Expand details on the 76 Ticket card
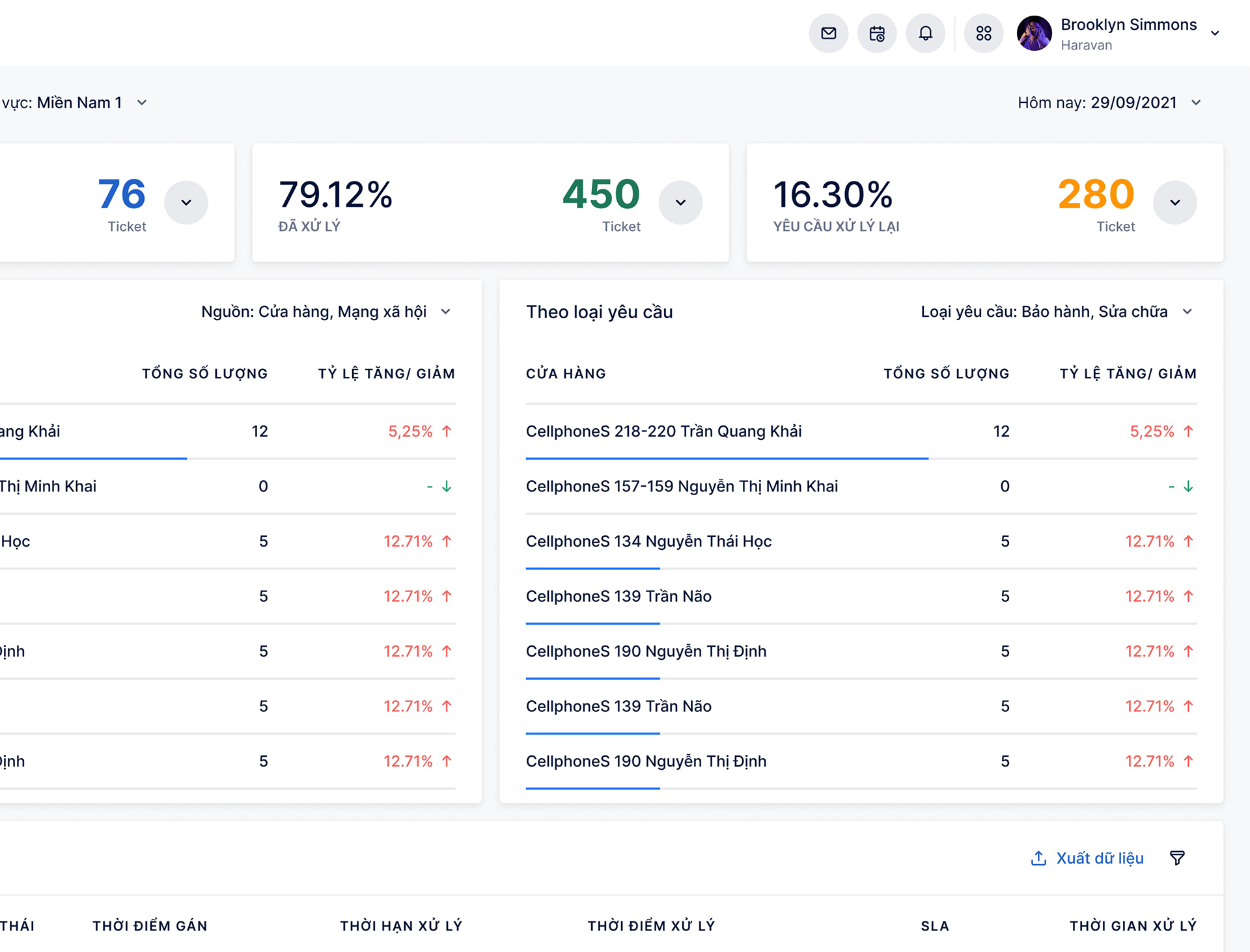1250x952 pixels. pos(186,202)
